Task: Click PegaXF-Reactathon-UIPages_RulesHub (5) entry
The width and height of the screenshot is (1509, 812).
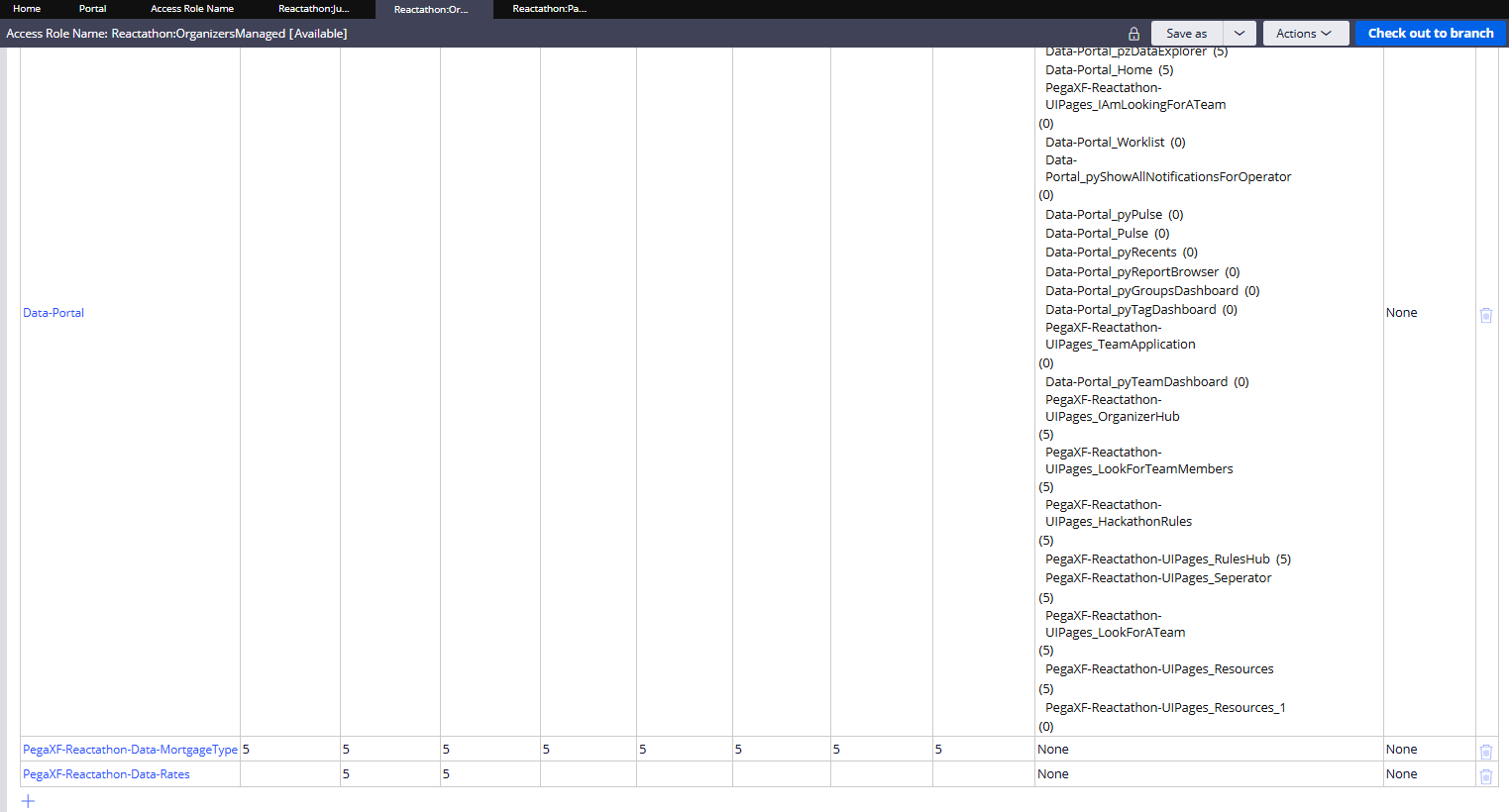Action: tap(1168, 559)
